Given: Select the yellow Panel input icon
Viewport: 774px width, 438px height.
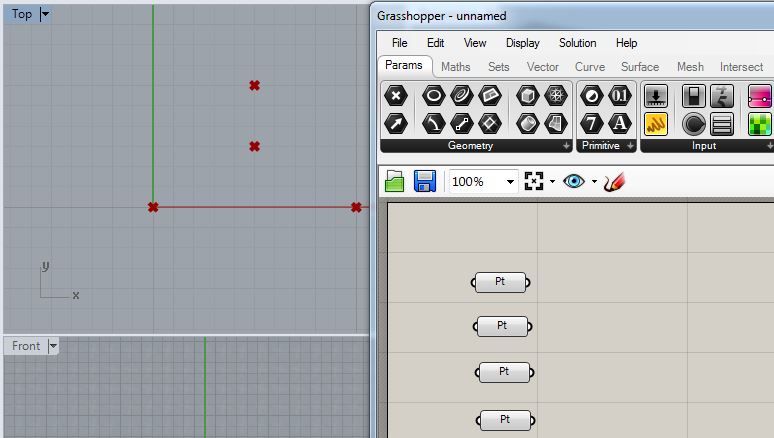Looking at the screenshot, I should click(656, 124).
